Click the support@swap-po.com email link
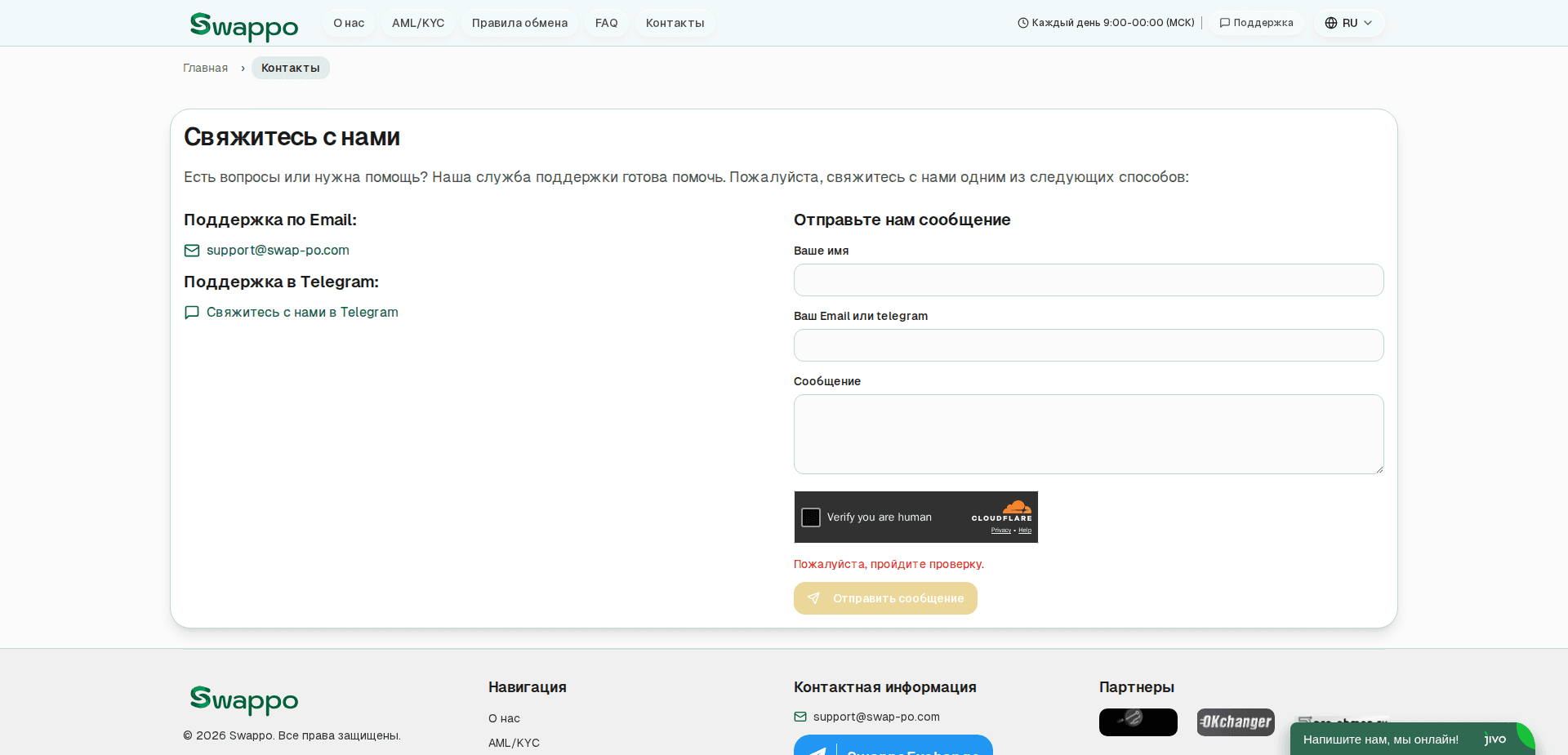1568x755 pixels. (278, 251)
